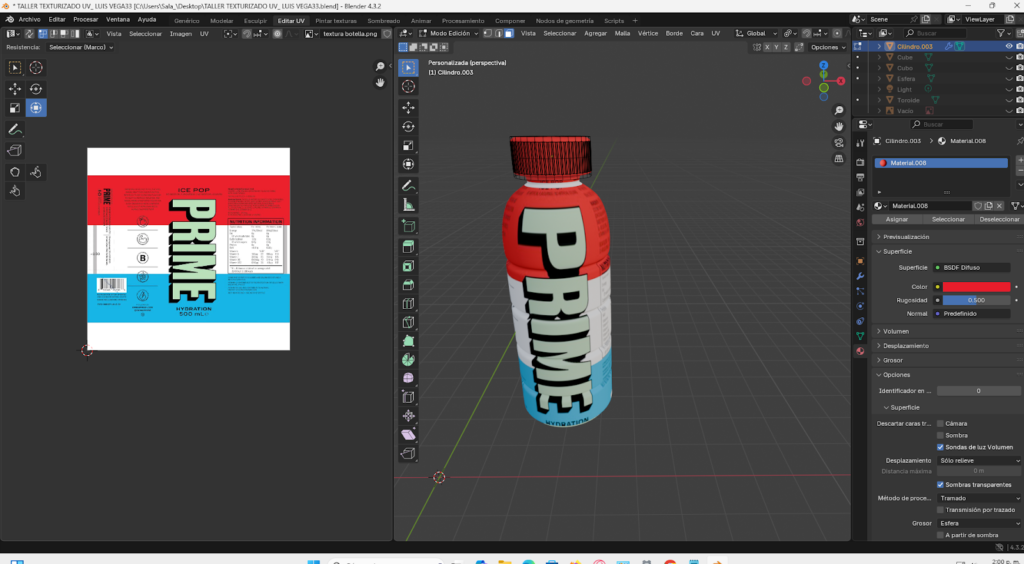The width and height of the screenshot is (1024, 564).
Task: Click the UV editor zoom magnifier icon
Action: (x=380, y=67)
